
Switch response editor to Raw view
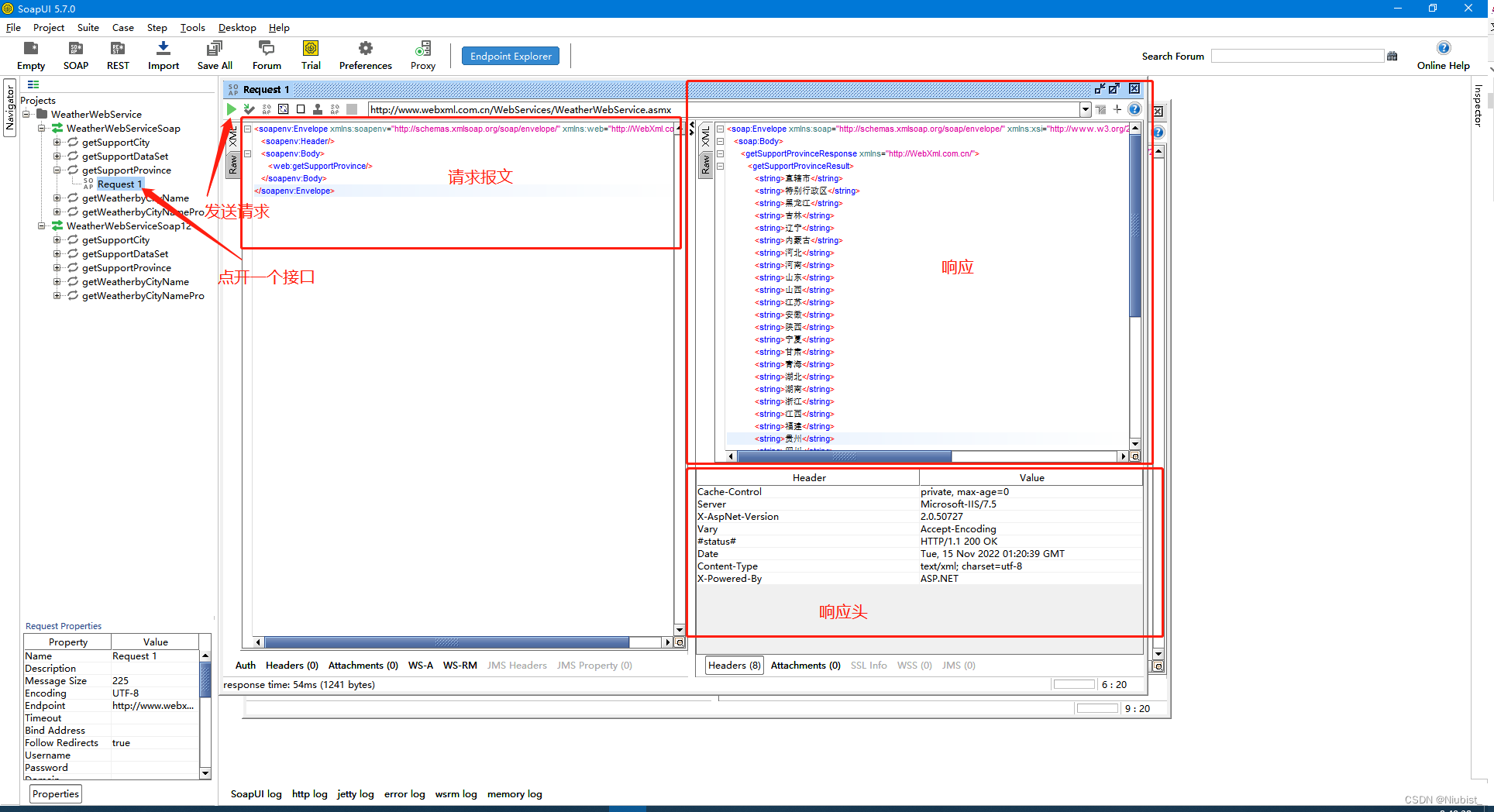706,164
